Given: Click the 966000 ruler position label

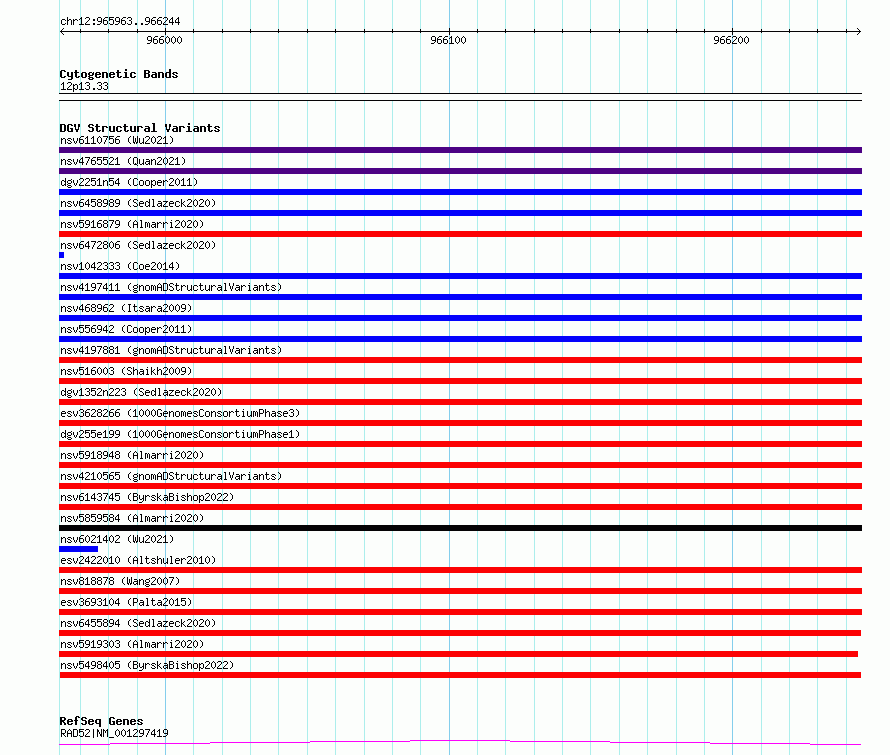Looking at the screenshot, I should (x=164, y=40).
